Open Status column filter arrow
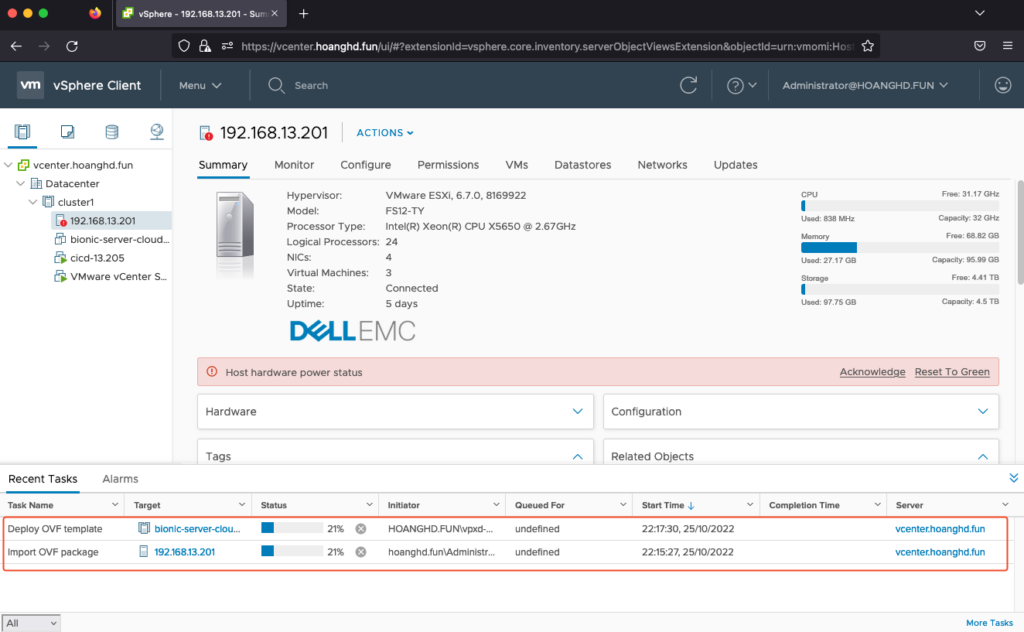This screenshot has height=632, width=1024. pos(369,505)
